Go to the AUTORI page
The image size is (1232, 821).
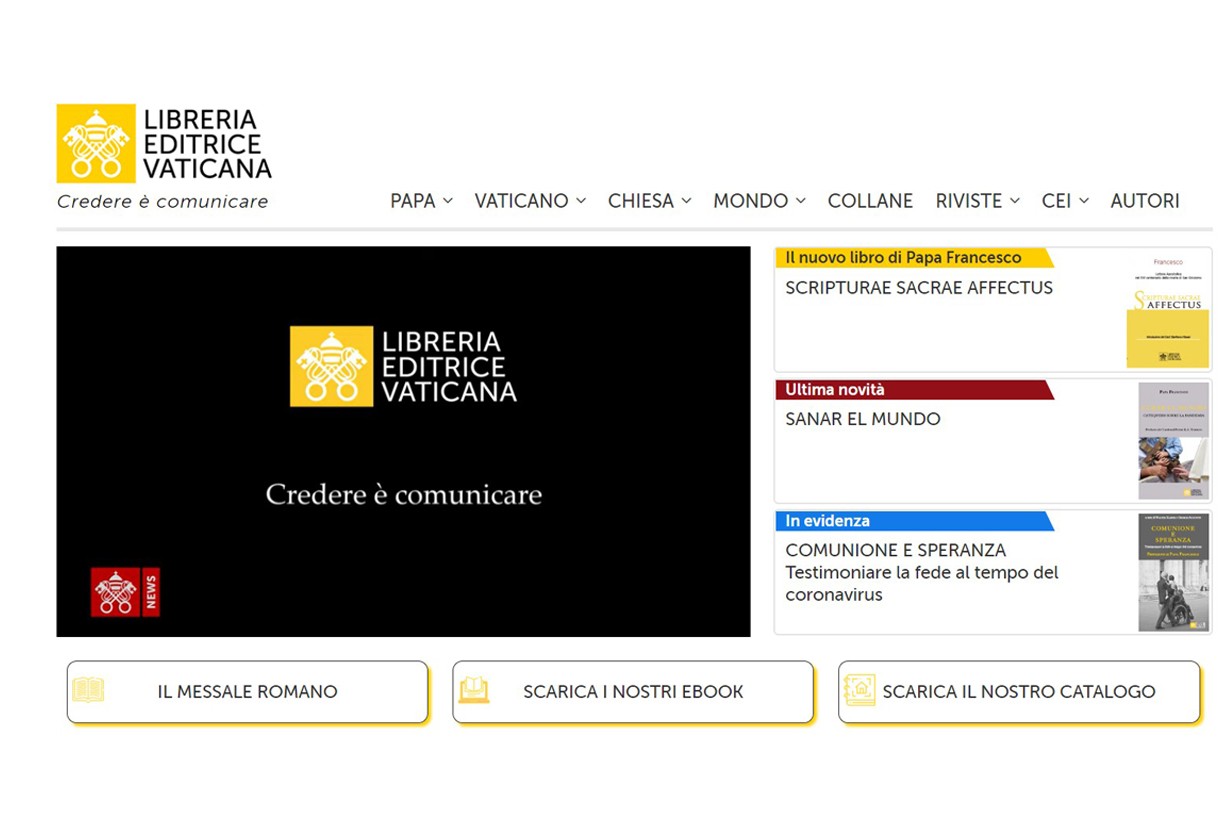1145,201
